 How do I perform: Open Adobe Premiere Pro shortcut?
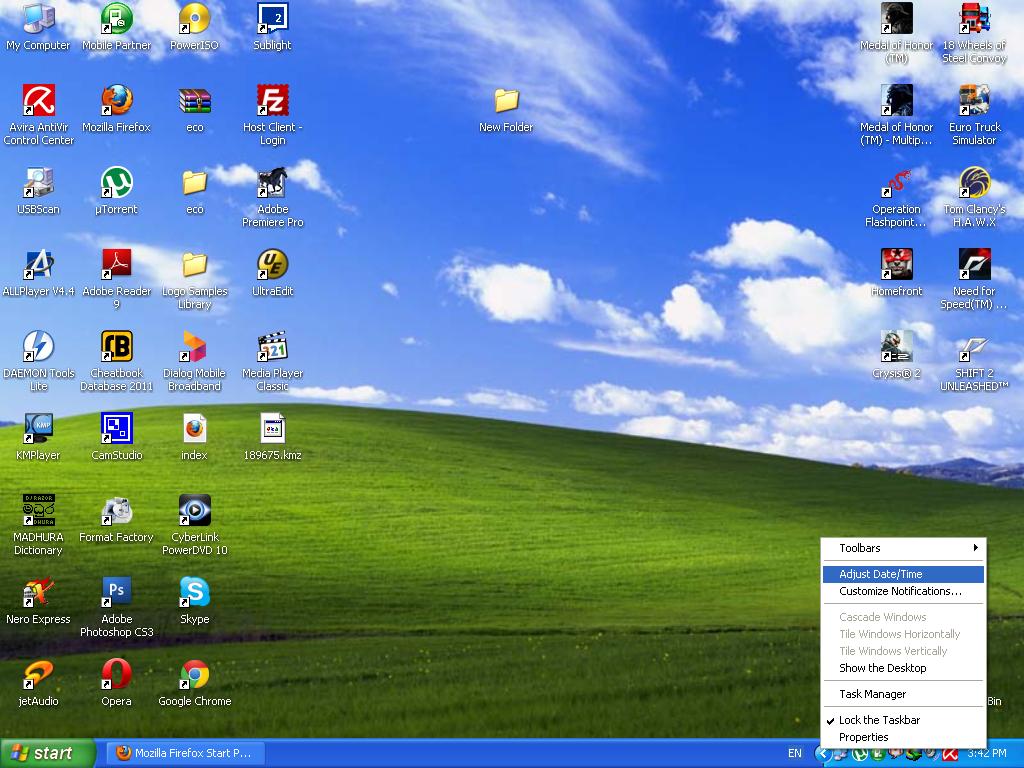point(272,197)
